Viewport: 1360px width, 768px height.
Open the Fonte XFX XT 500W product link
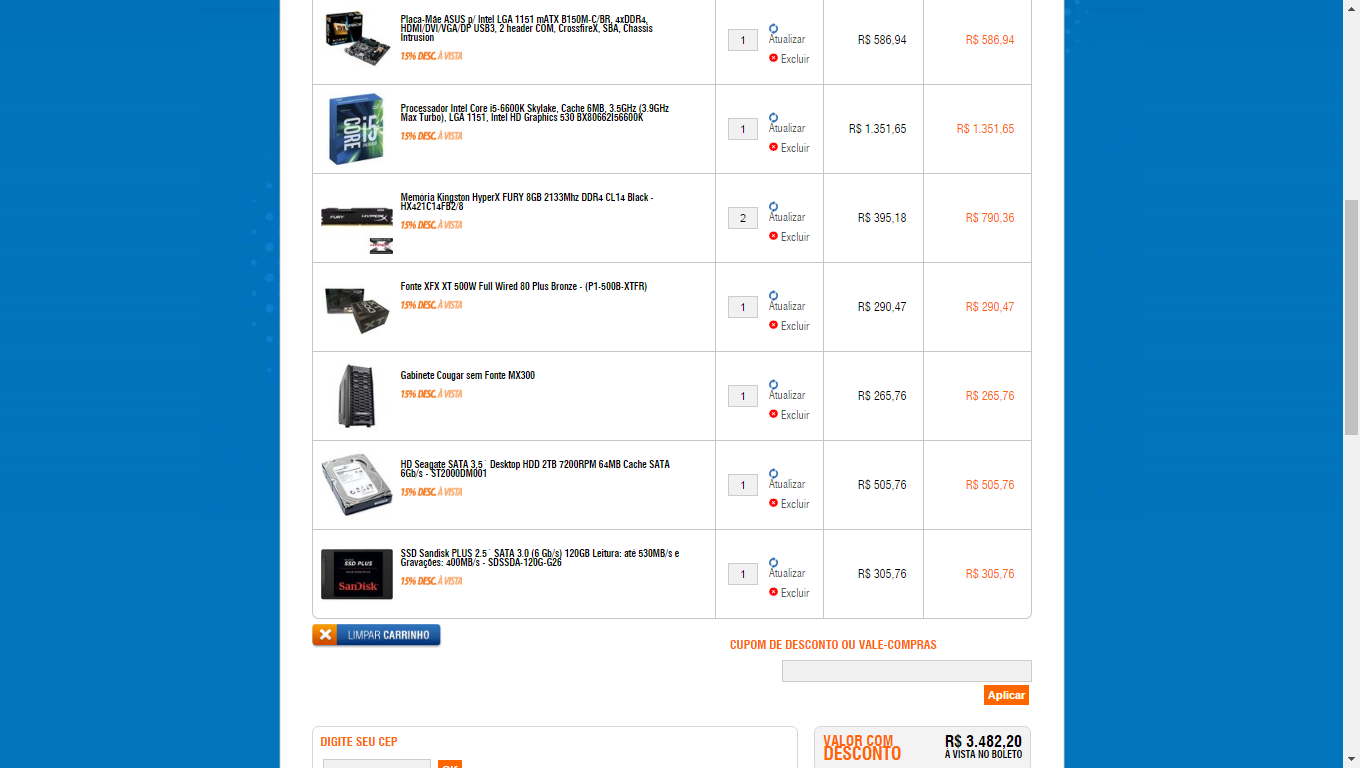coord(523,287)
